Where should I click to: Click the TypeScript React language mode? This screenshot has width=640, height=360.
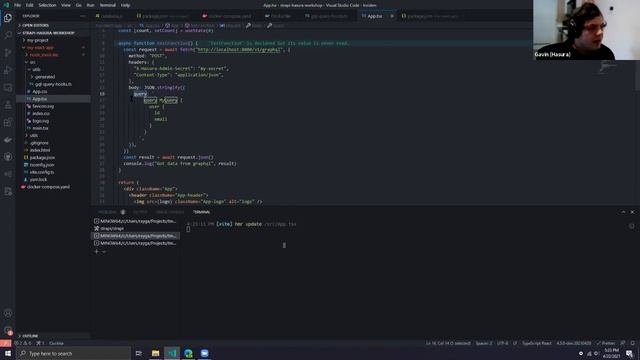click(537, 343)
